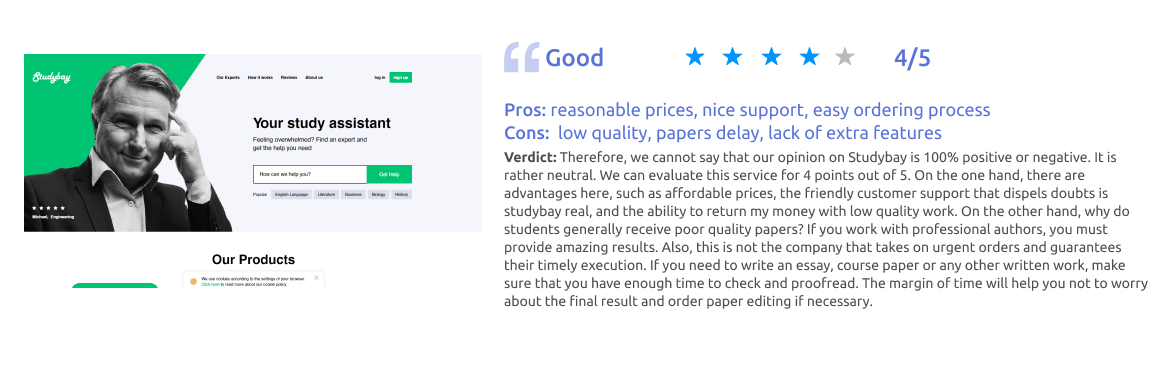Close the cookie notice popup
Image resolution: width=1170 pixels, height=380 pixels.
tap(316, 278)
